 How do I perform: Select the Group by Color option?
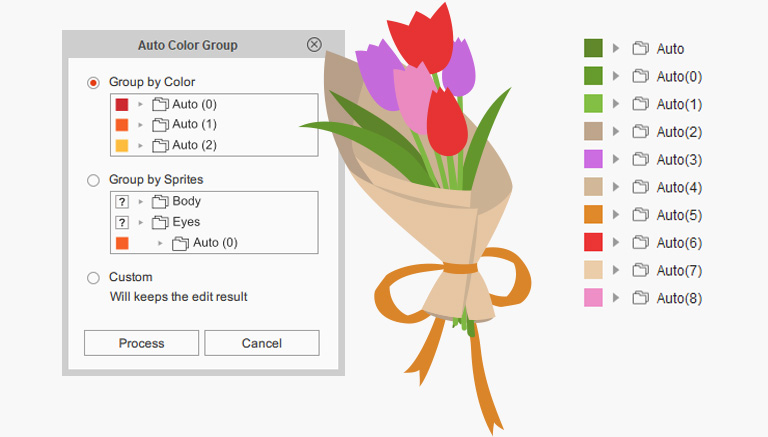(x=94, y=82)
